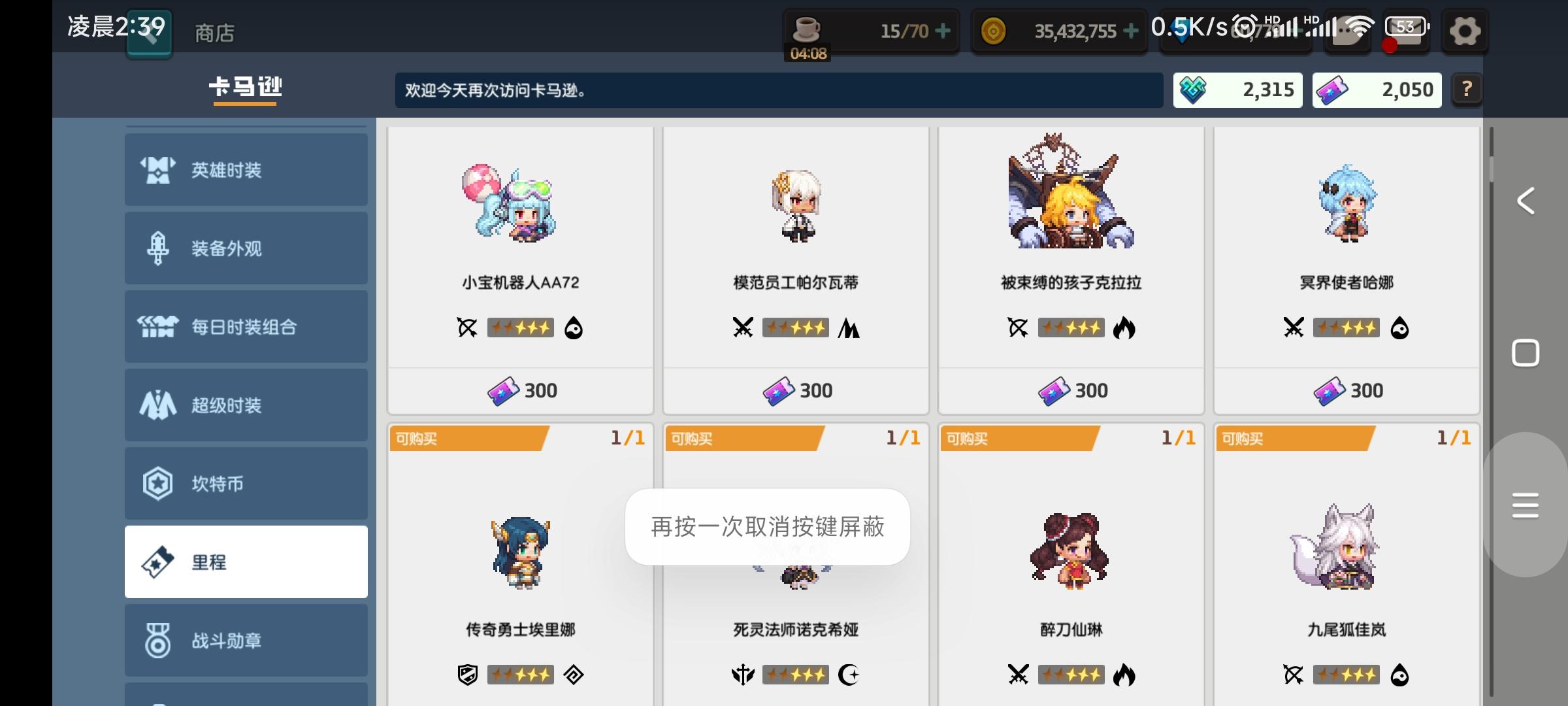1568x706 pixels.
Task: Tap the green gem currency balance
Action: click(1237, 90)
